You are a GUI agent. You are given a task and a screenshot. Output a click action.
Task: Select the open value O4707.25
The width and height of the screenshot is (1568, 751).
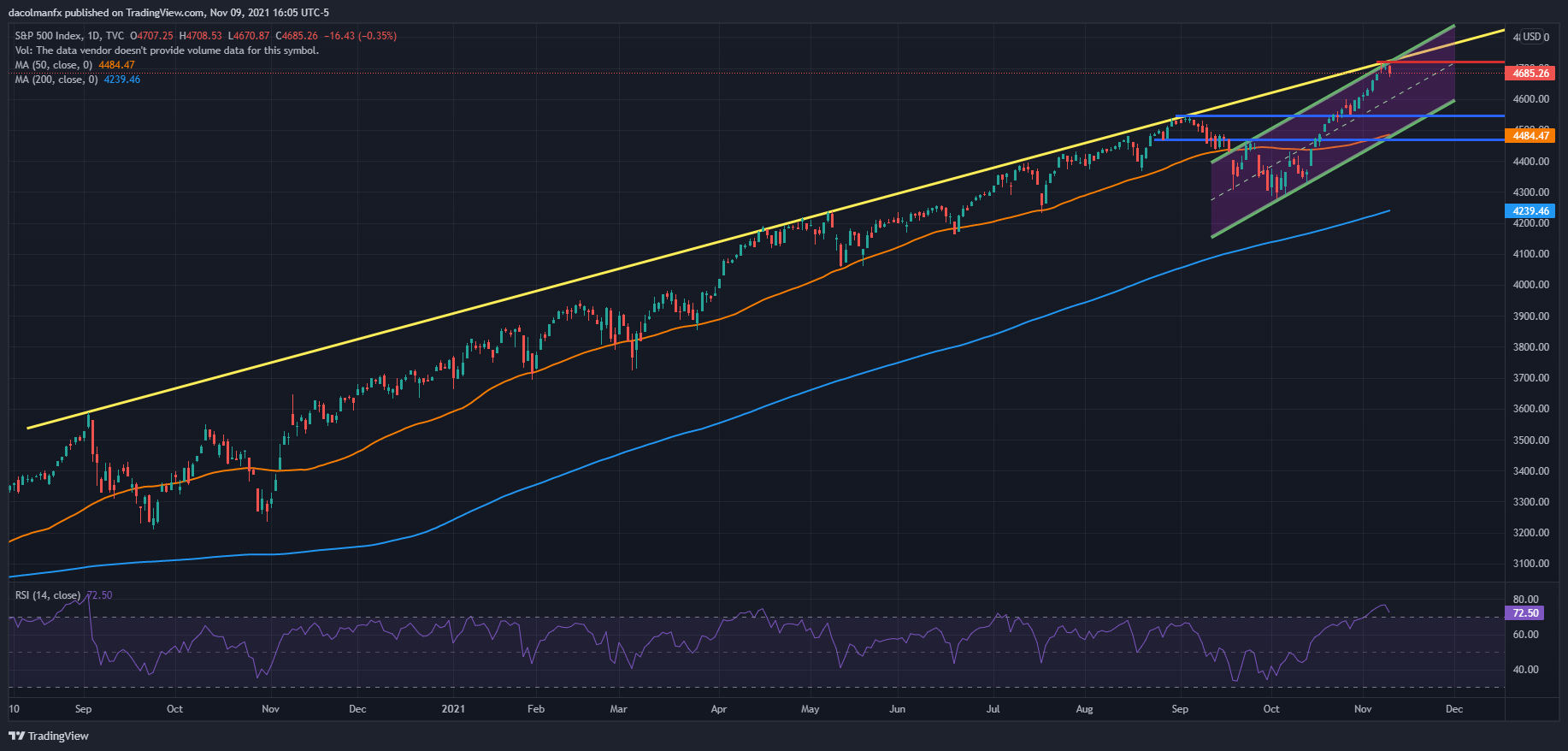(151, 36)
